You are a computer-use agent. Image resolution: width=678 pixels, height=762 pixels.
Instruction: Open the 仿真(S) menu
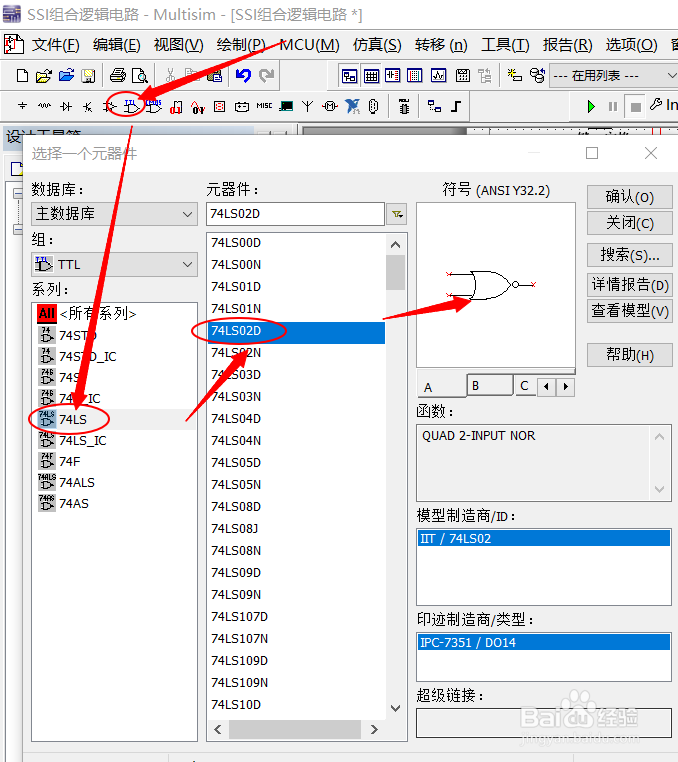[377, 45]
